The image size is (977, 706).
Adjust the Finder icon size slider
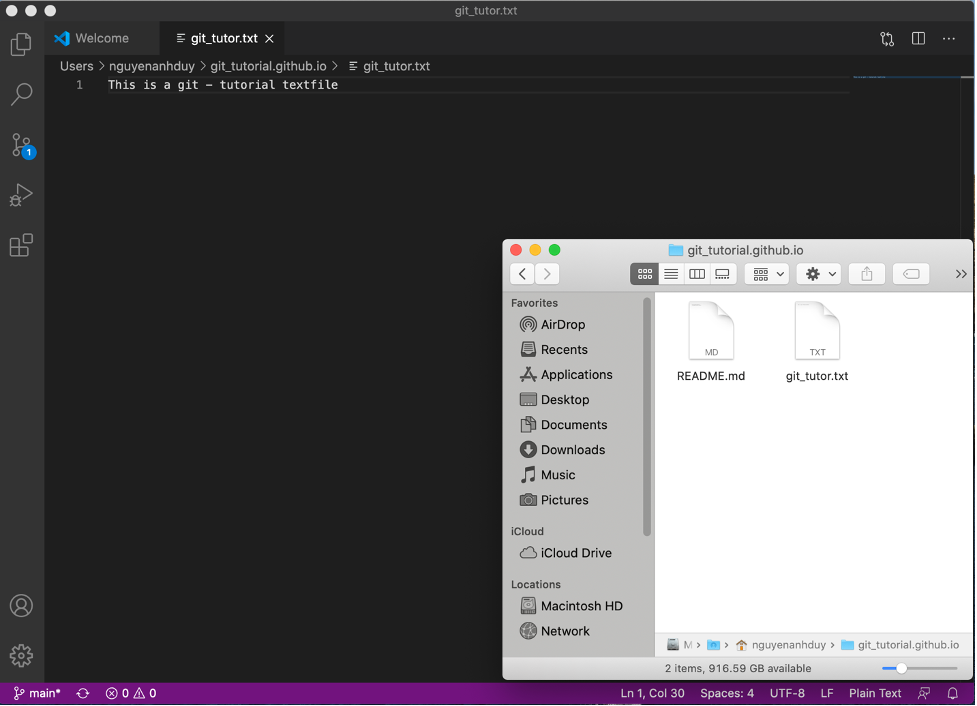point(901,668)
